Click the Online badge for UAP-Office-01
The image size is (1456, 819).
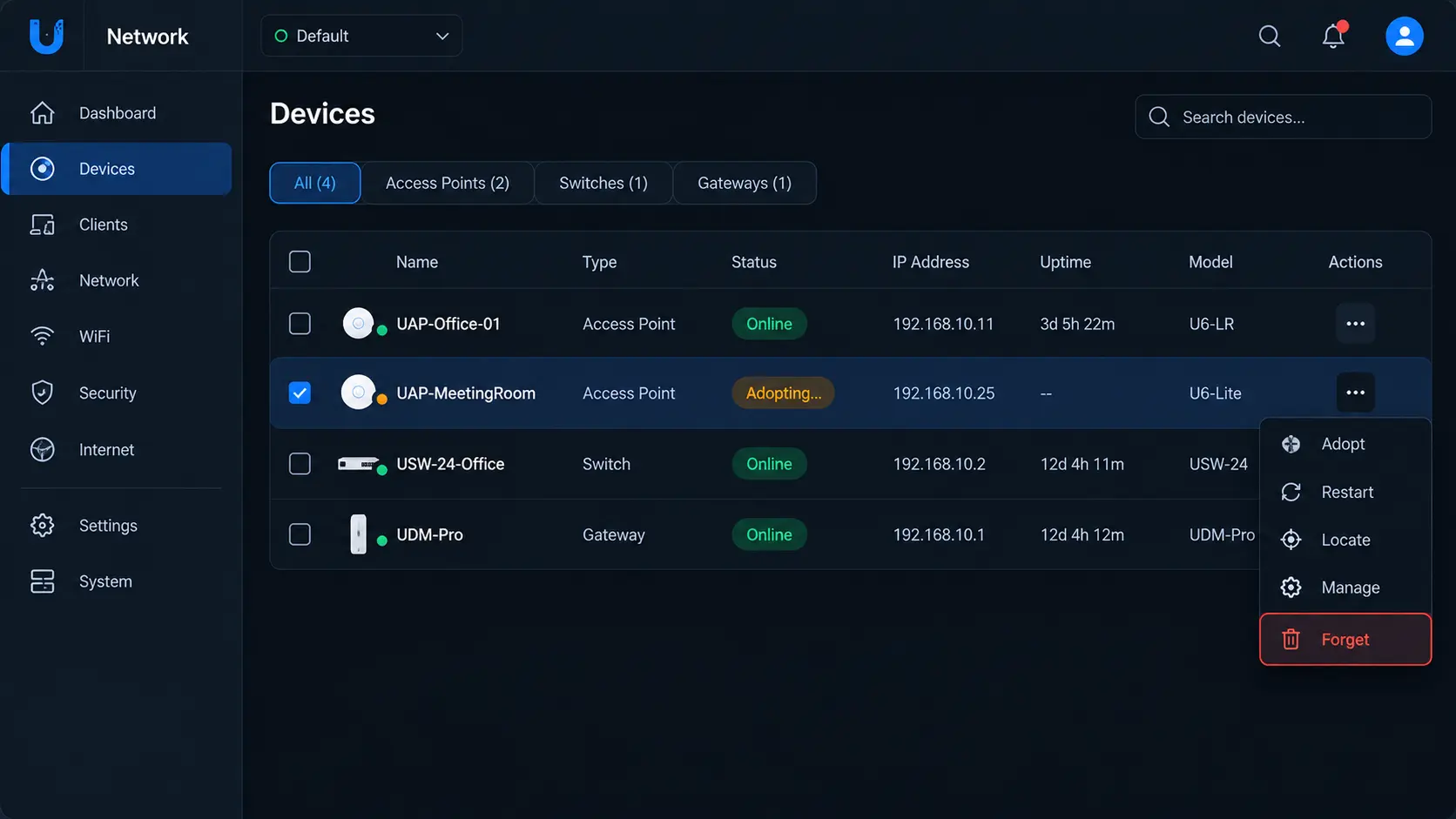click(769, 324)
